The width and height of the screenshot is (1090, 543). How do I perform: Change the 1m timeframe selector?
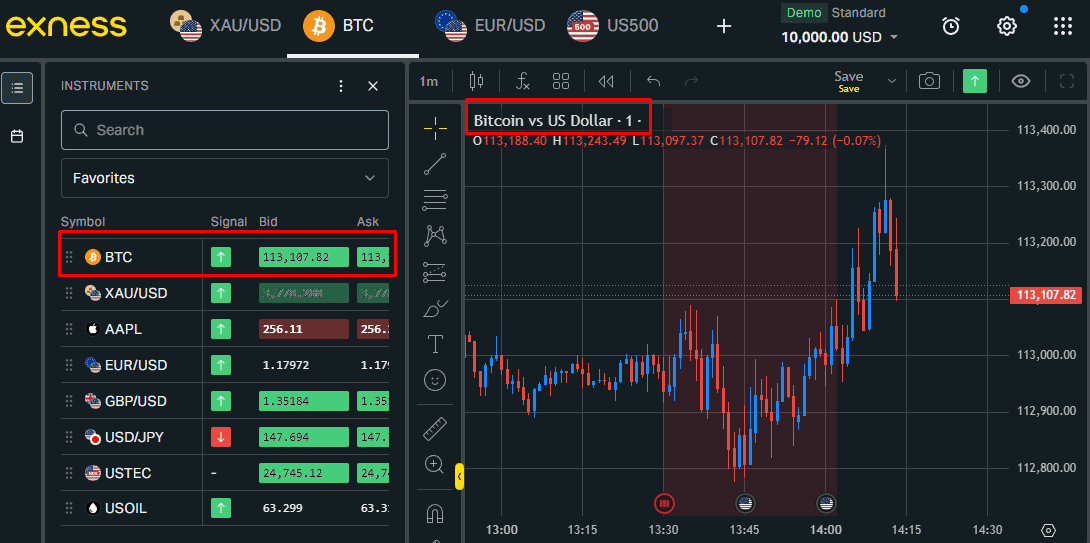tap(429, 81)
